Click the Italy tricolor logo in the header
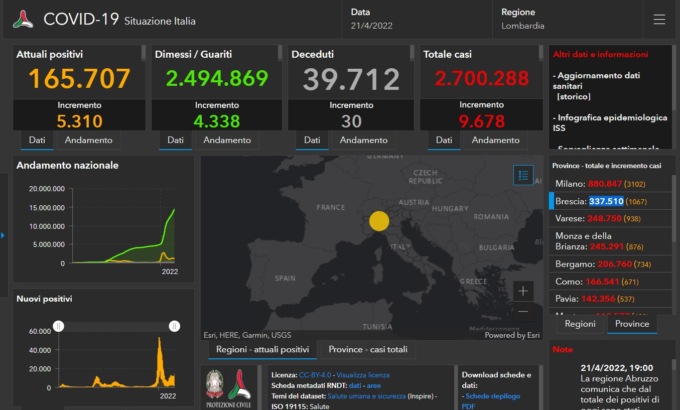Viewport: 680px width, 410px height. [x=23, y=19]
